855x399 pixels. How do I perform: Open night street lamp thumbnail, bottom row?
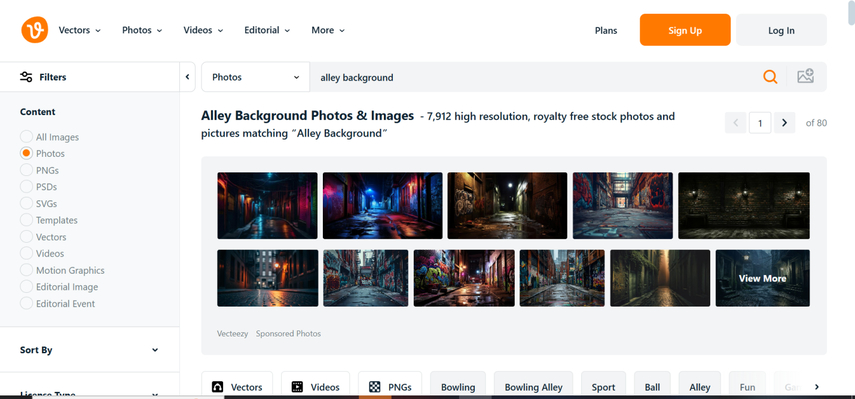[x=267, y=278]
